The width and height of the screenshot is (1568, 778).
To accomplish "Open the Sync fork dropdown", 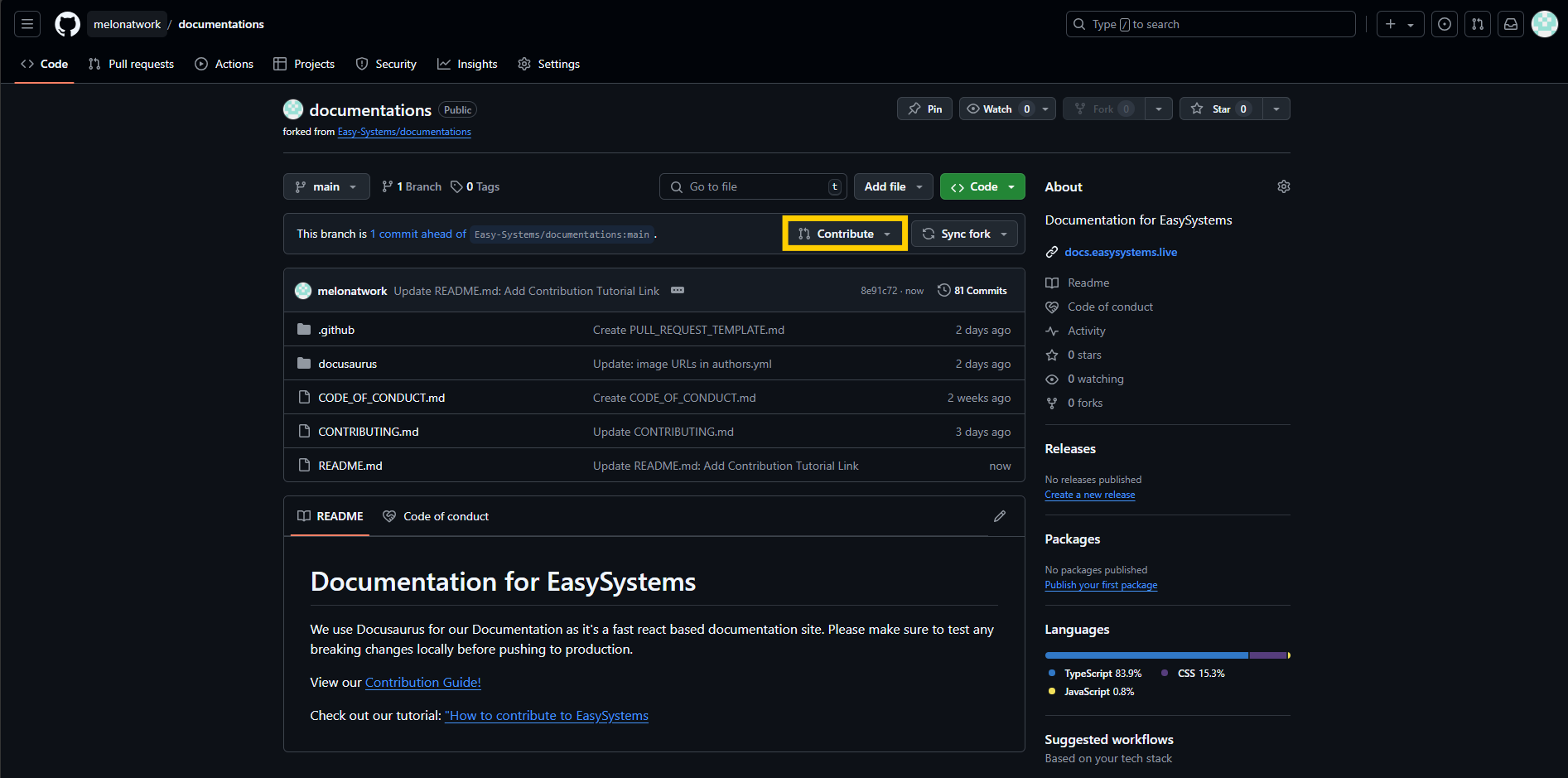I will click(x=965, y=234).
